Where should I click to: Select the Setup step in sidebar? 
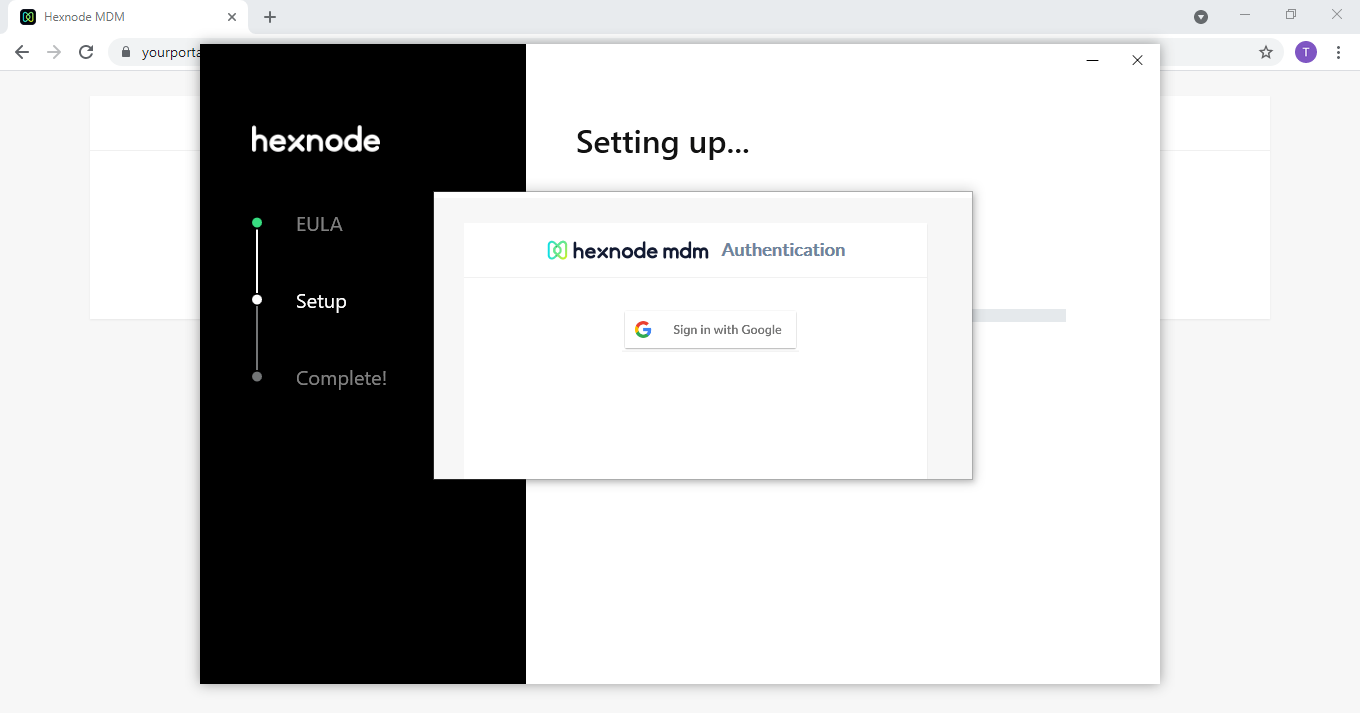pyautogui.click(x=321, y=301)
